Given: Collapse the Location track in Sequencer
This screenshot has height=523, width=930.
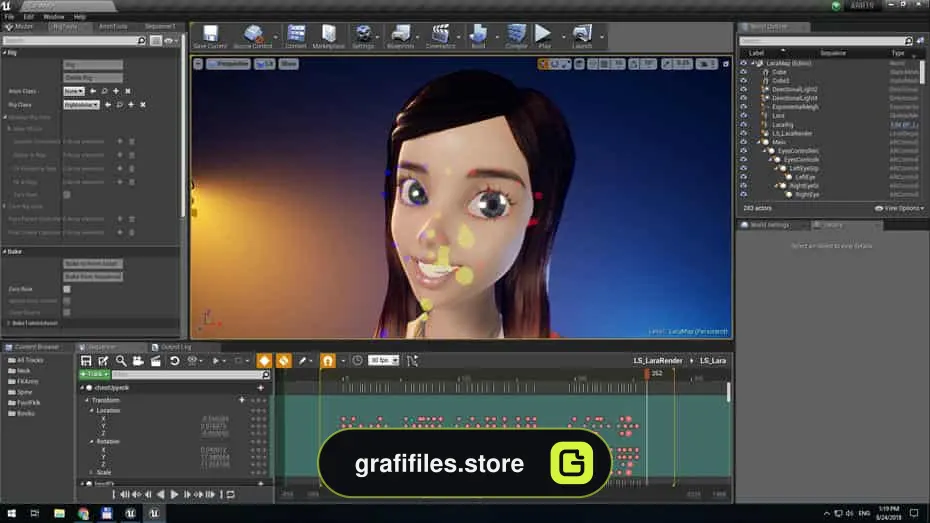Looking at the screenshot, I should 92,410.
